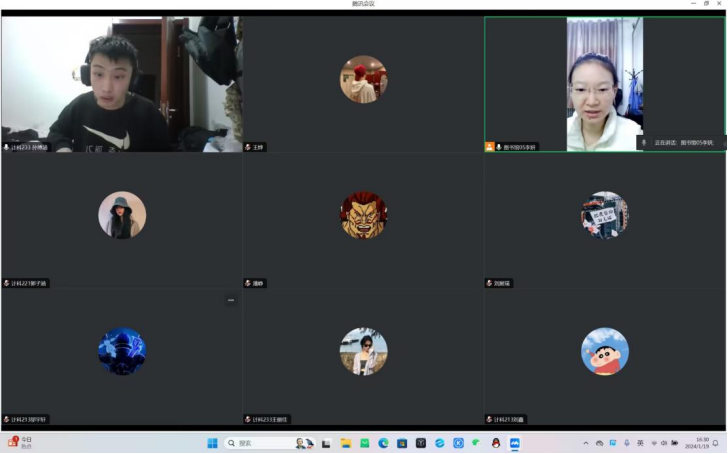Image resolution: width=728 pixels, height=454 pixels.
Task: Open Microsoft Edge from the taskbar
Action: 383,443
